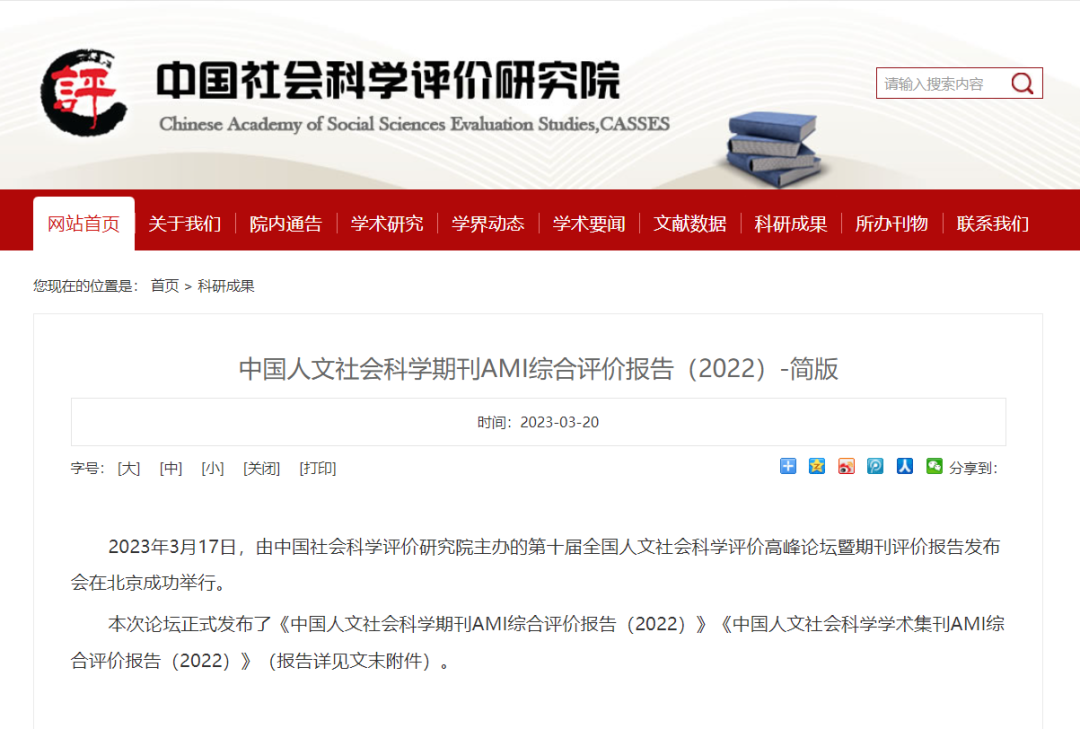Click the 分享到 label

(973, 468)
